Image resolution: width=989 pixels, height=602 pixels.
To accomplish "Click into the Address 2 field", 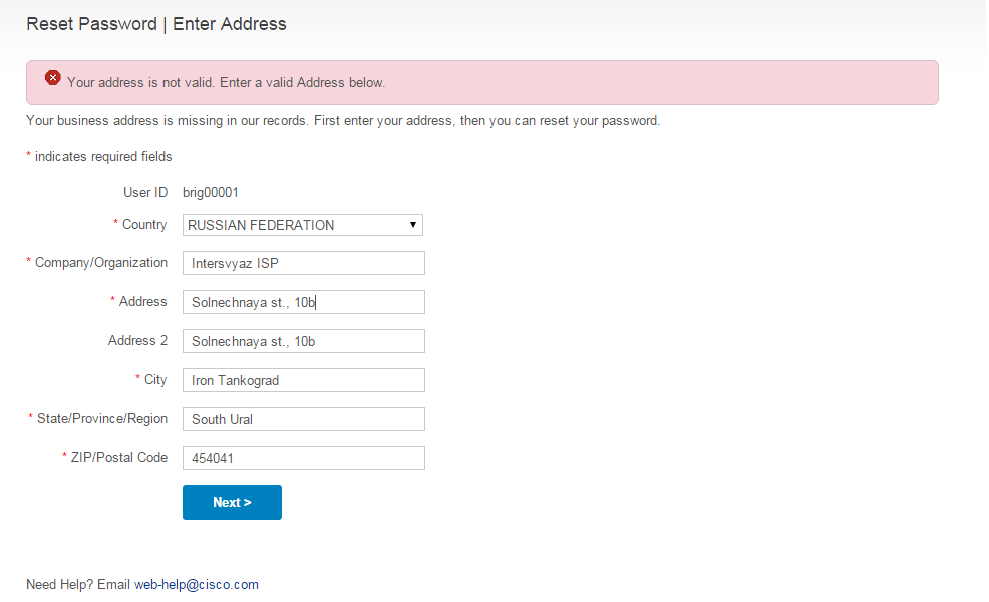I will [x=303, y=341].
